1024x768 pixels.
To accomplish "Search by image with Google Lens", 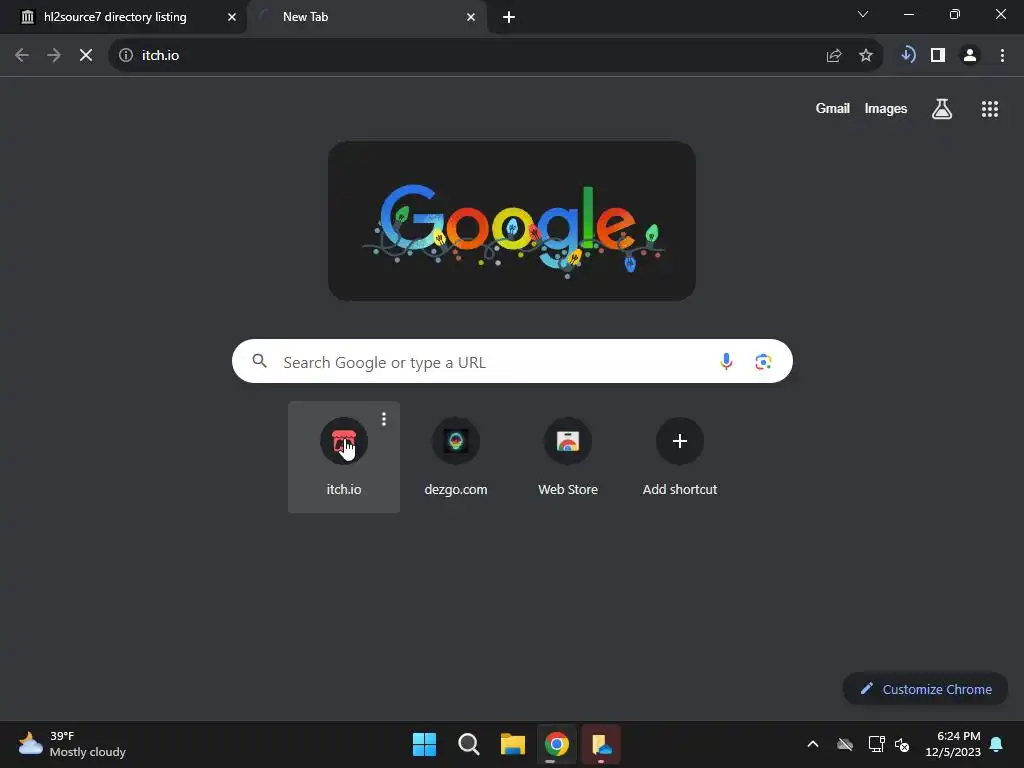I will point(763,361).
